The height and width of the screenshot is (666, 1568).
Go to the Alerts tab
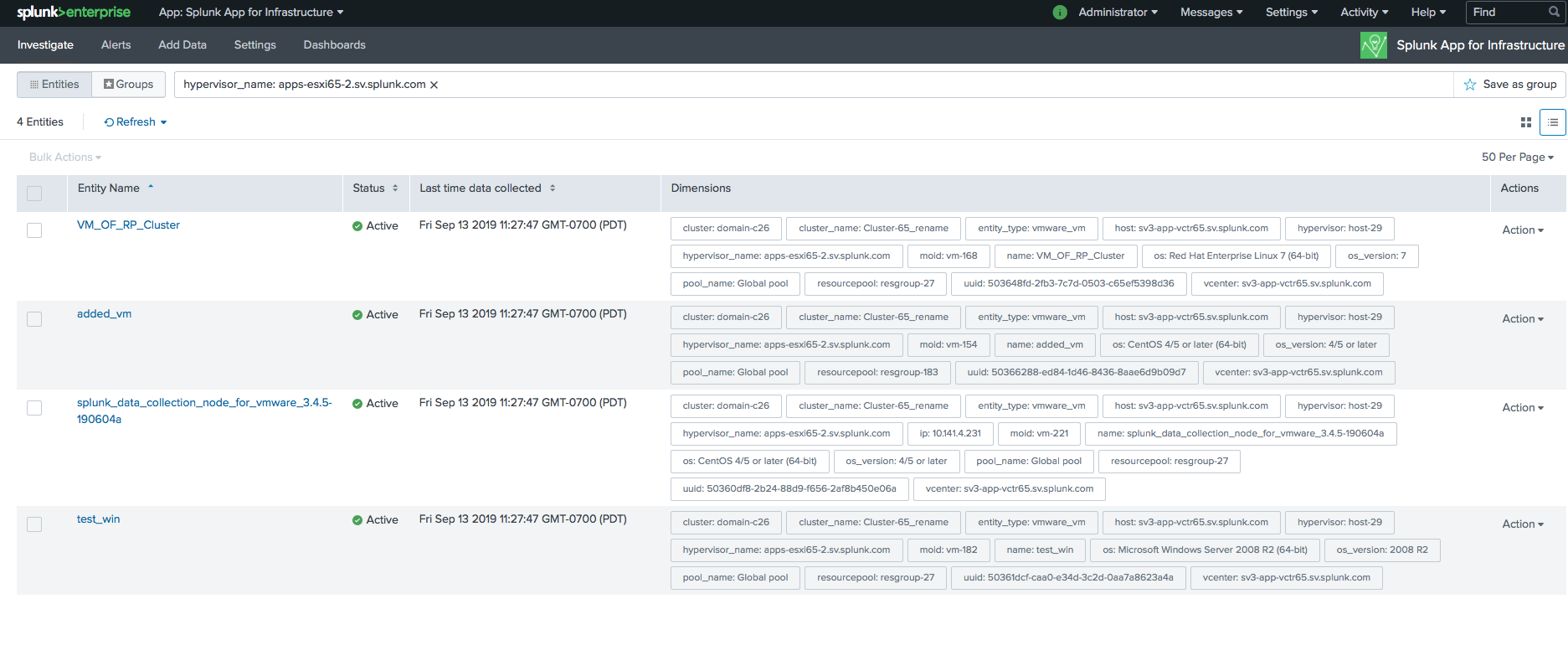tap(116, 45)
